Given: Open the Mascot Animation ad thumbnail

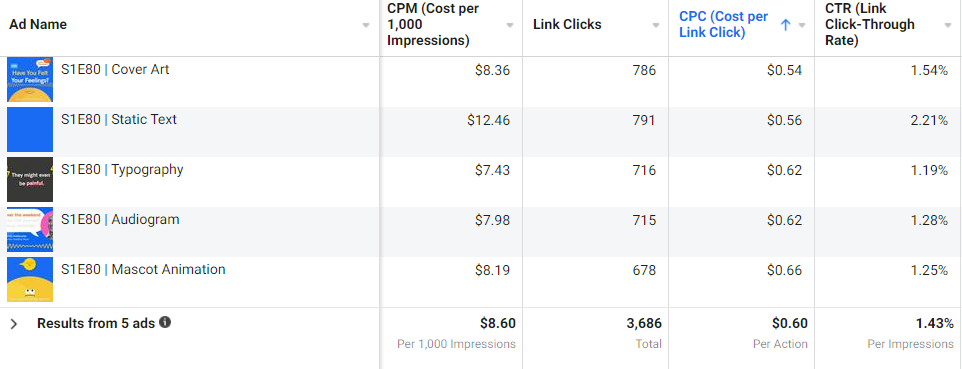Looking at the screenshot, I should coord(30,279).
